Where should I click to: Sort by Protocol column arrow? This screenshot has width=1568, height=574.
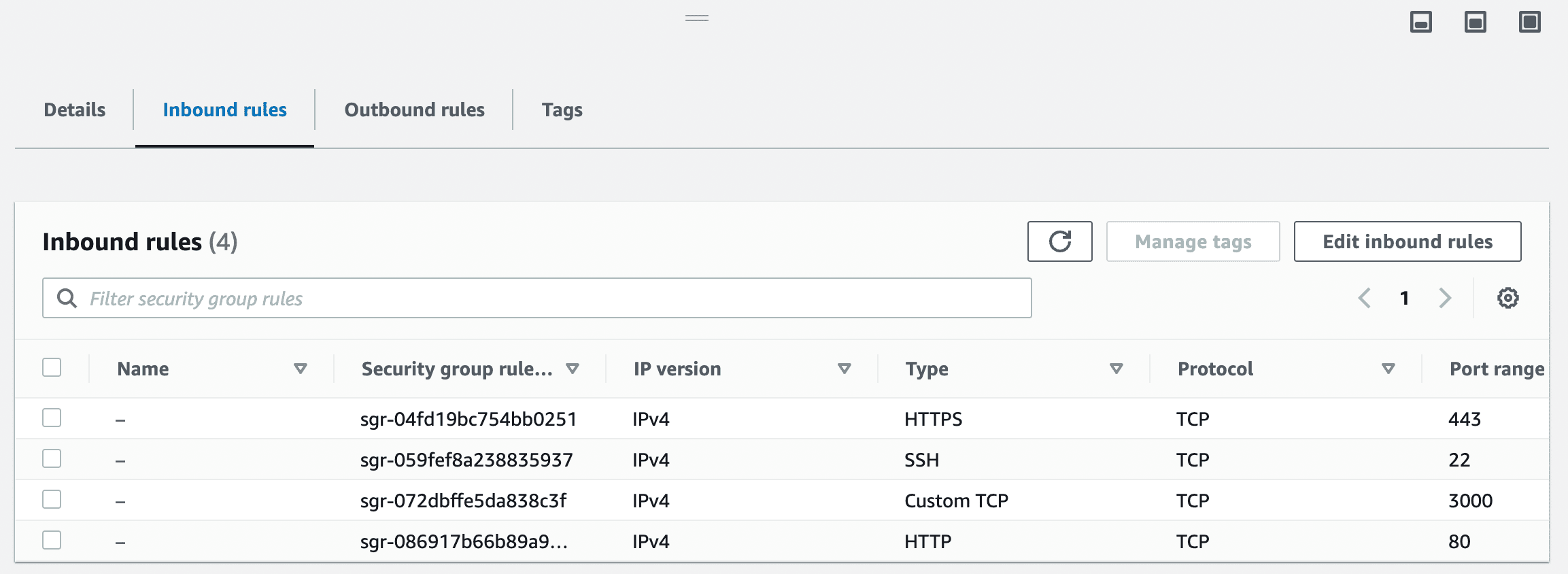[x=1388, y=369]
